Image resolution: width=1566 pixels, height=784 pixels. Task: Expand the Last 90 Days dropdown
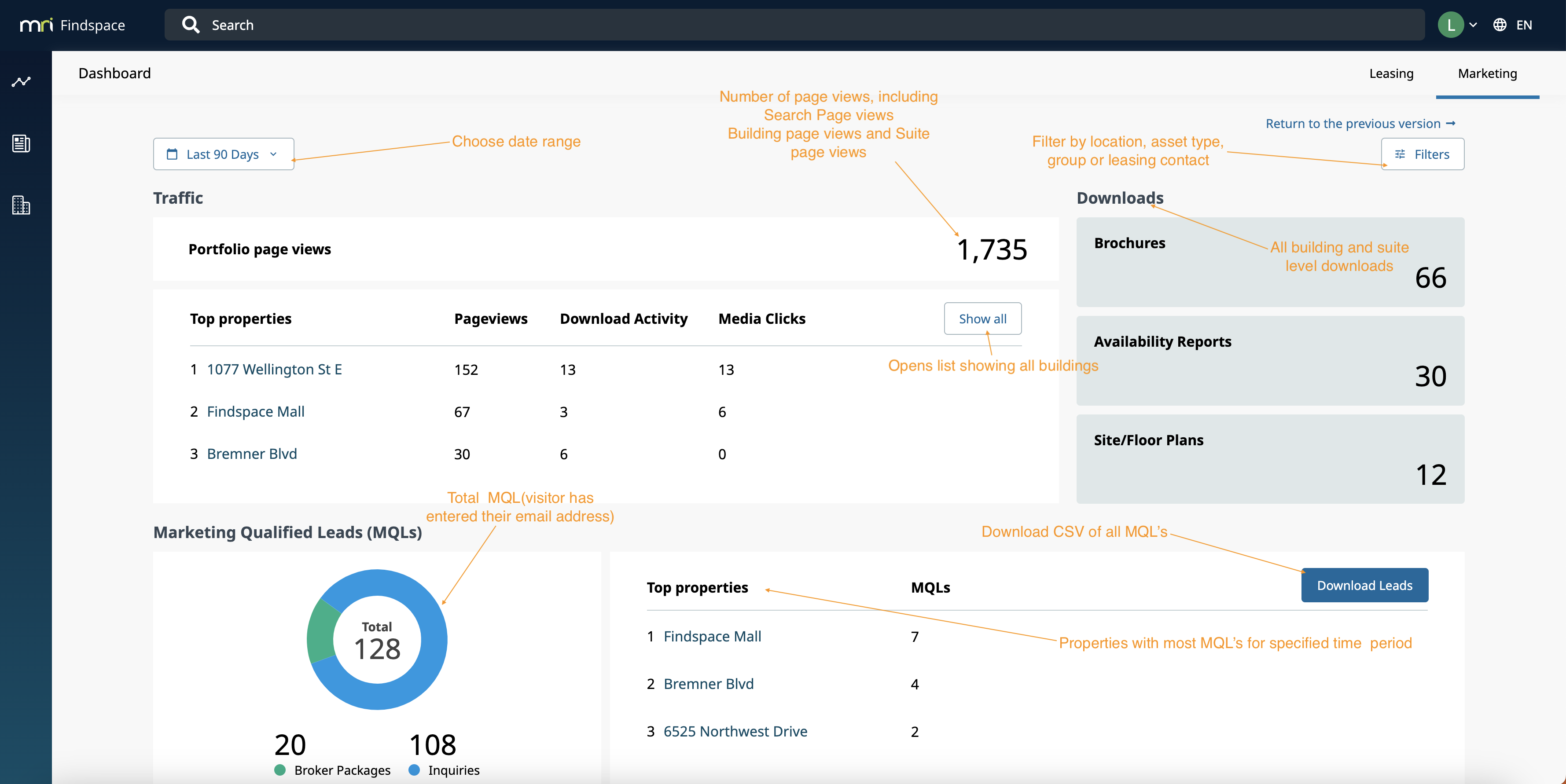pyautogui.click(x=273, y=154)
